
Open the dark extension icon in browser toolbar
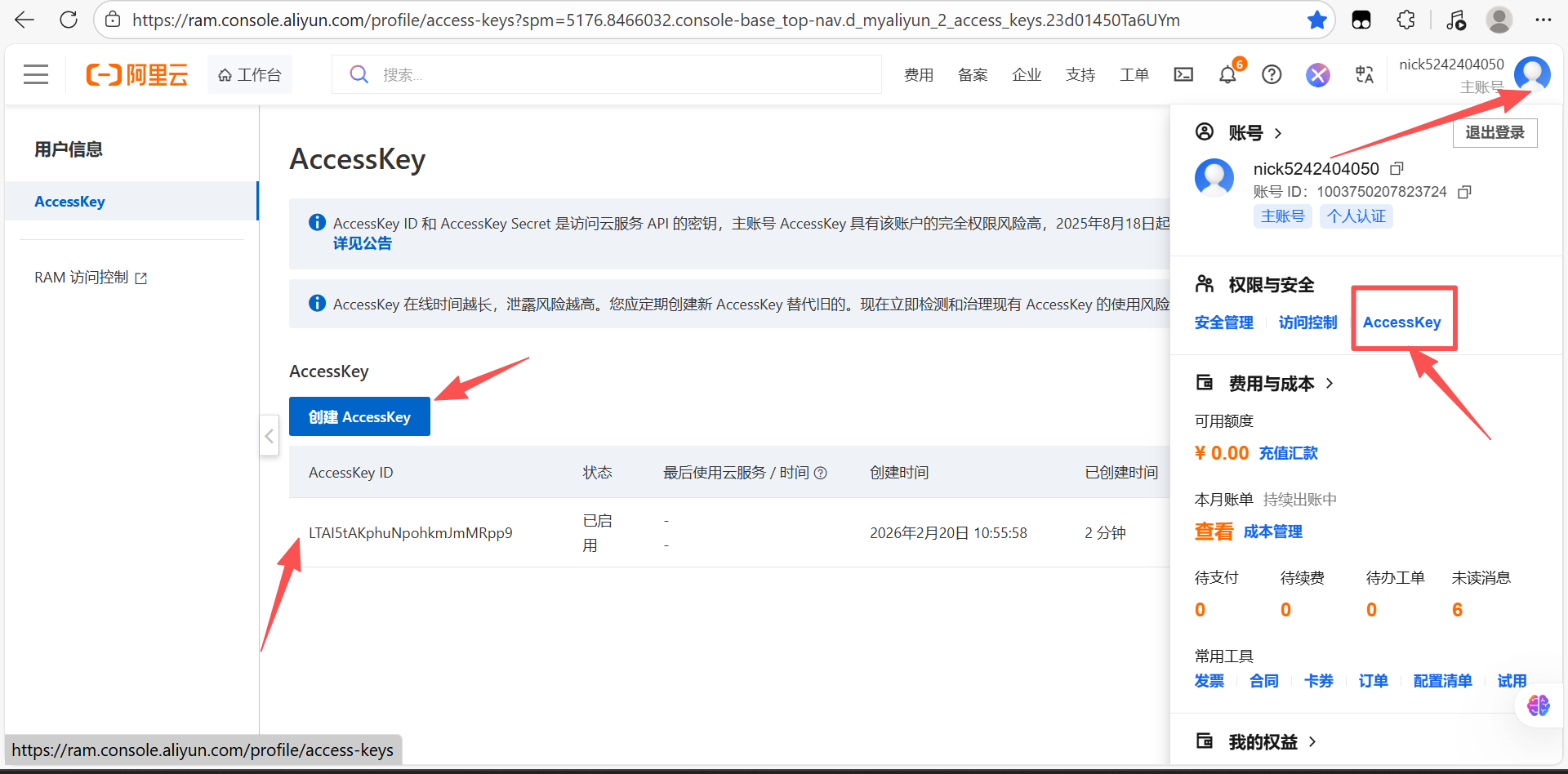point(1361,20)
